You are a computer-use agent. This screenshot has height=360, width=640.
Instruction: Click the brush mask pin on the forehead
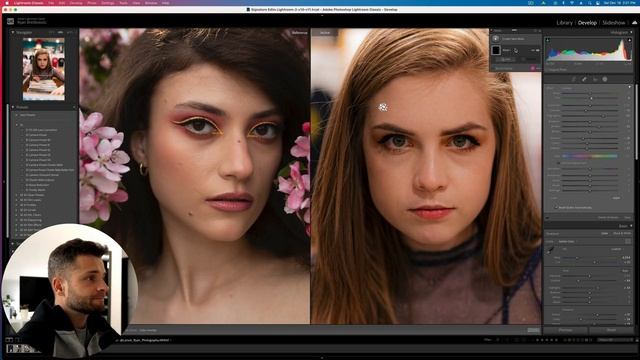tap(382, 107)
